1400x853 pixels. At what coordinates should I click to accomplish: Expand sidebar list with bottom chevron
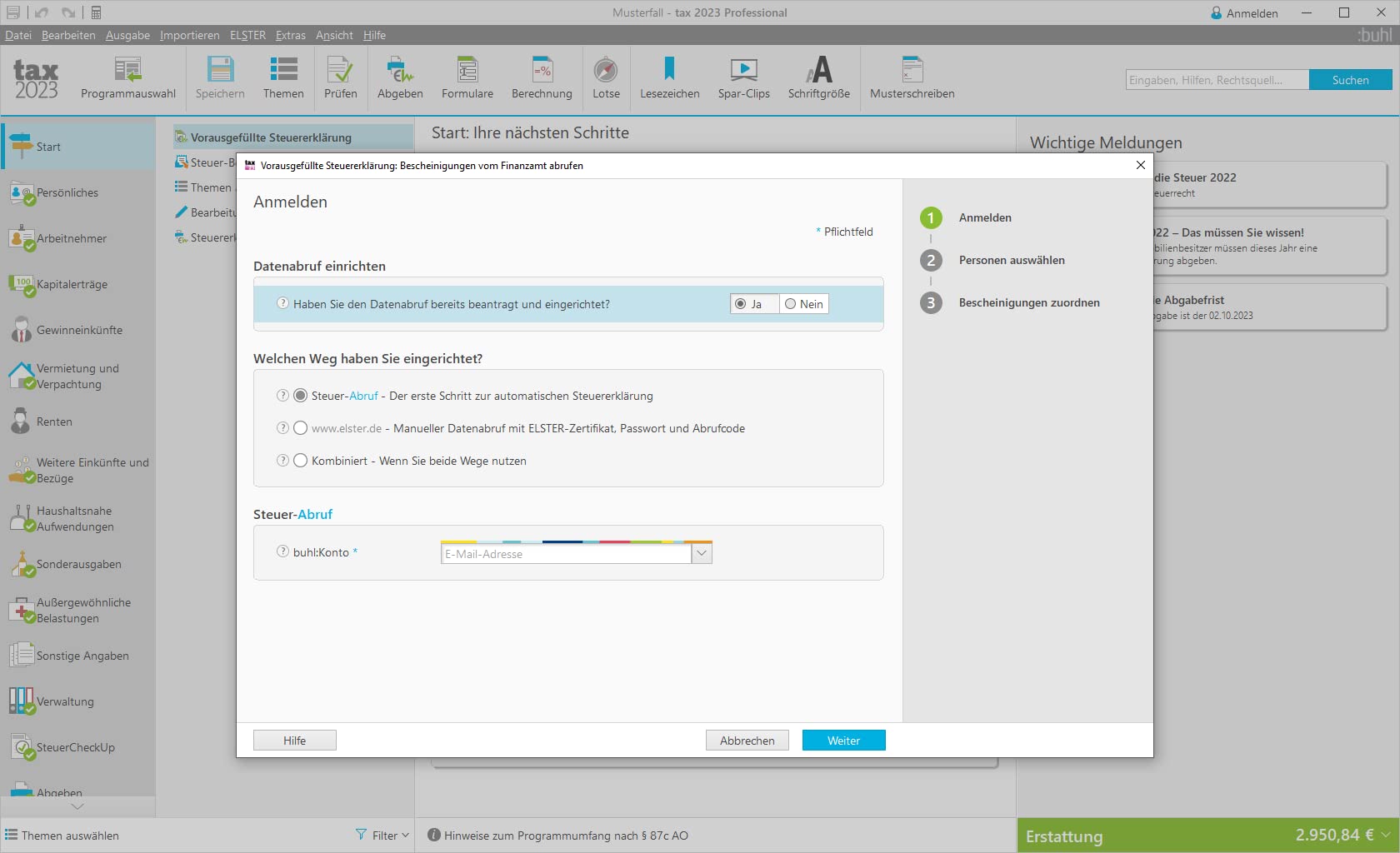77,806
